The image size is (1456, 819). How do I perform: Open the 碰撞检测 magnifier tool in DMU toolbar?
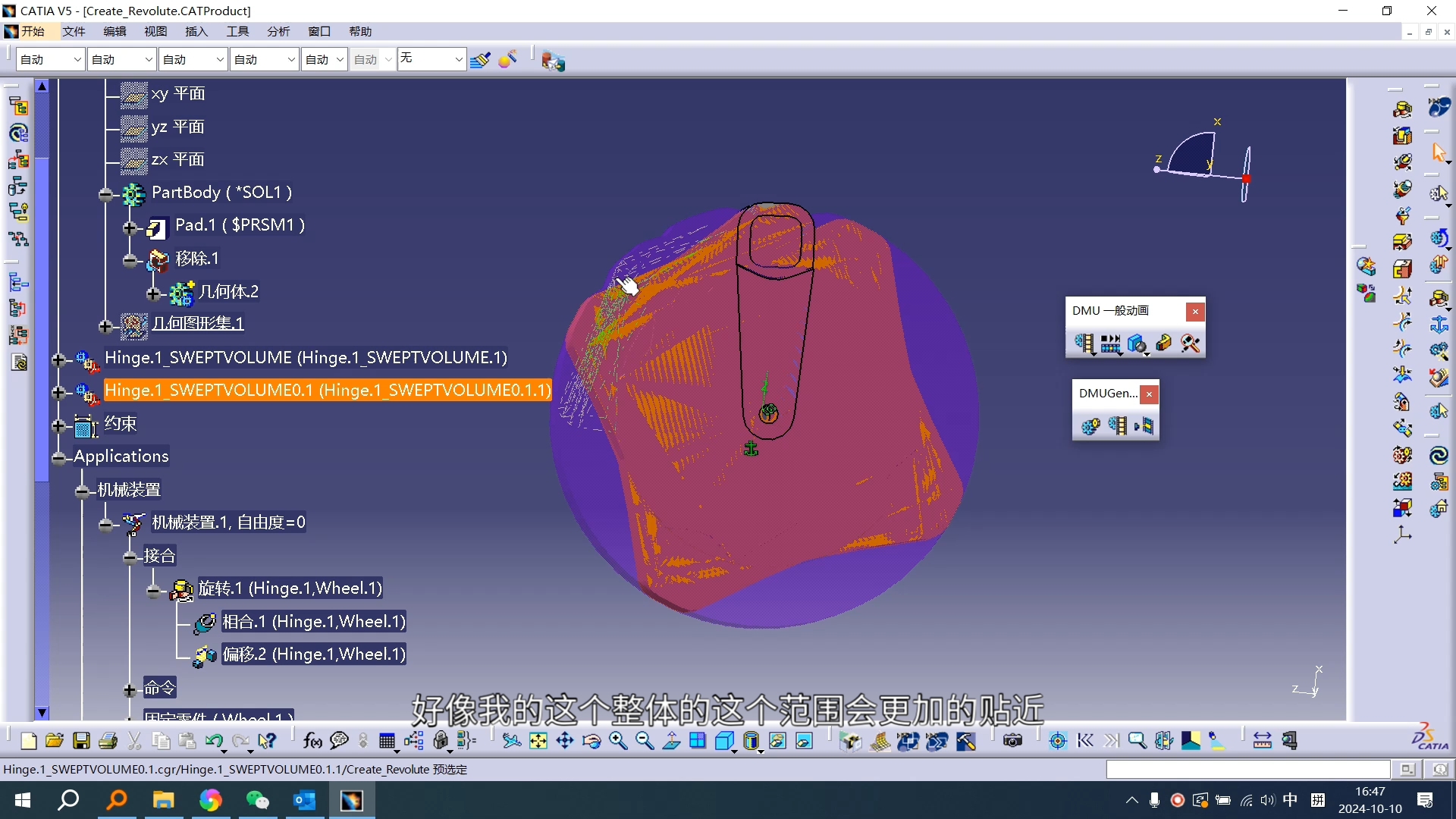[1191, 343]
